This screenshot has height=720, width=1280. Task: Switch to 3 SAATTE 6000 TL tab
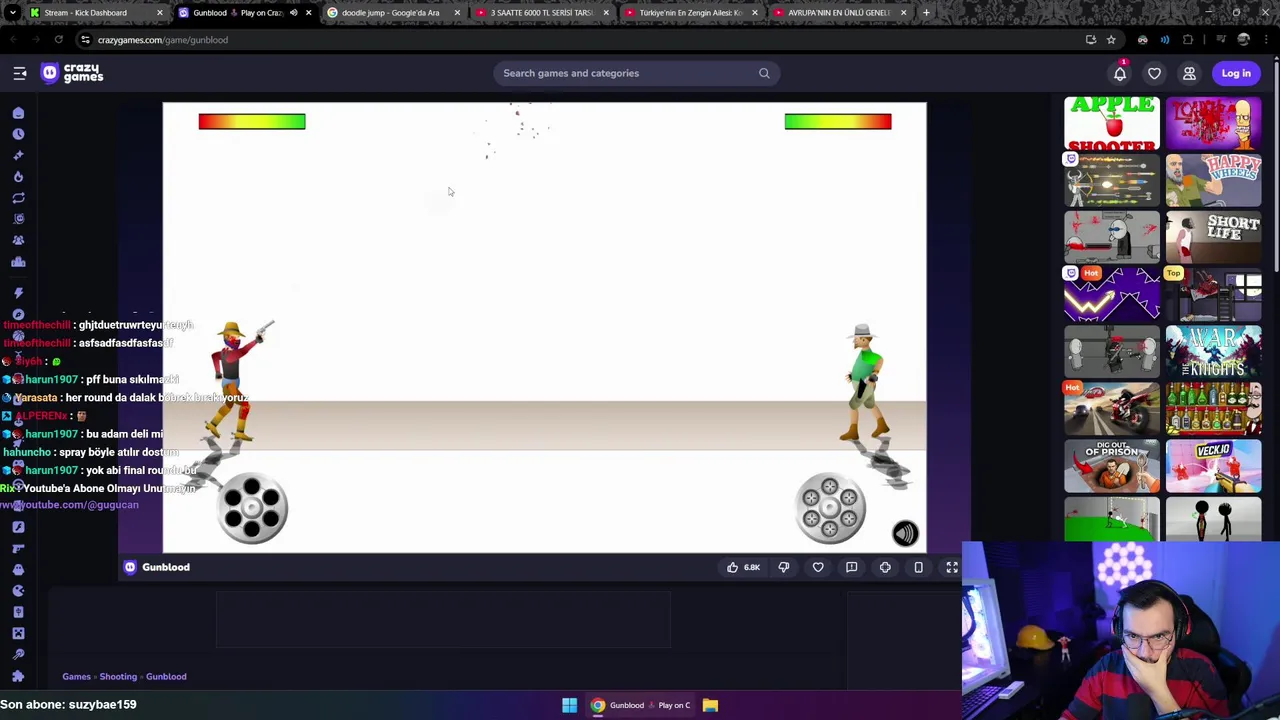[540, 13]
